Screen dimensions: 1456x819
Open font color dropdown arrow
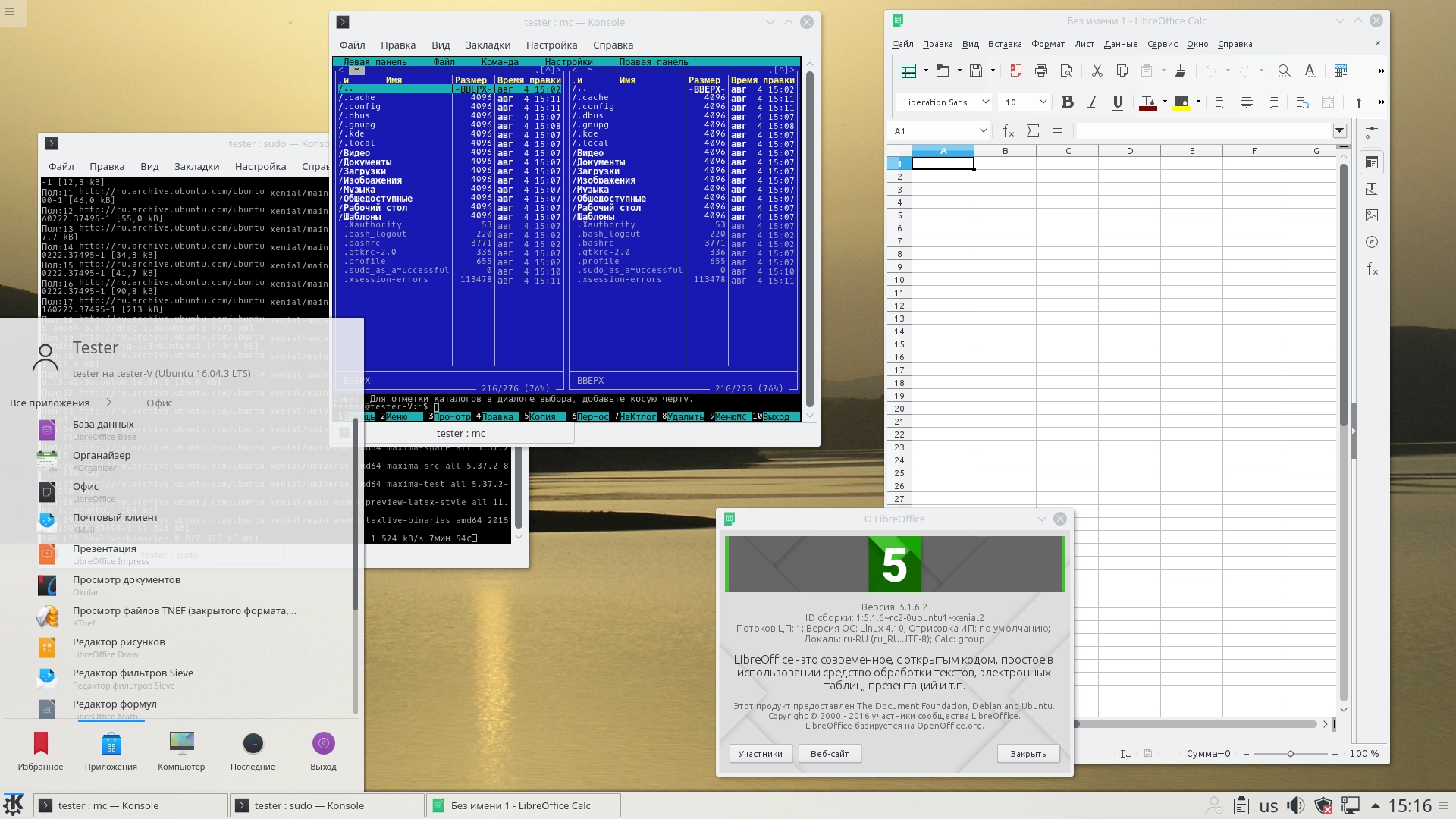(x=1165, y=102)
